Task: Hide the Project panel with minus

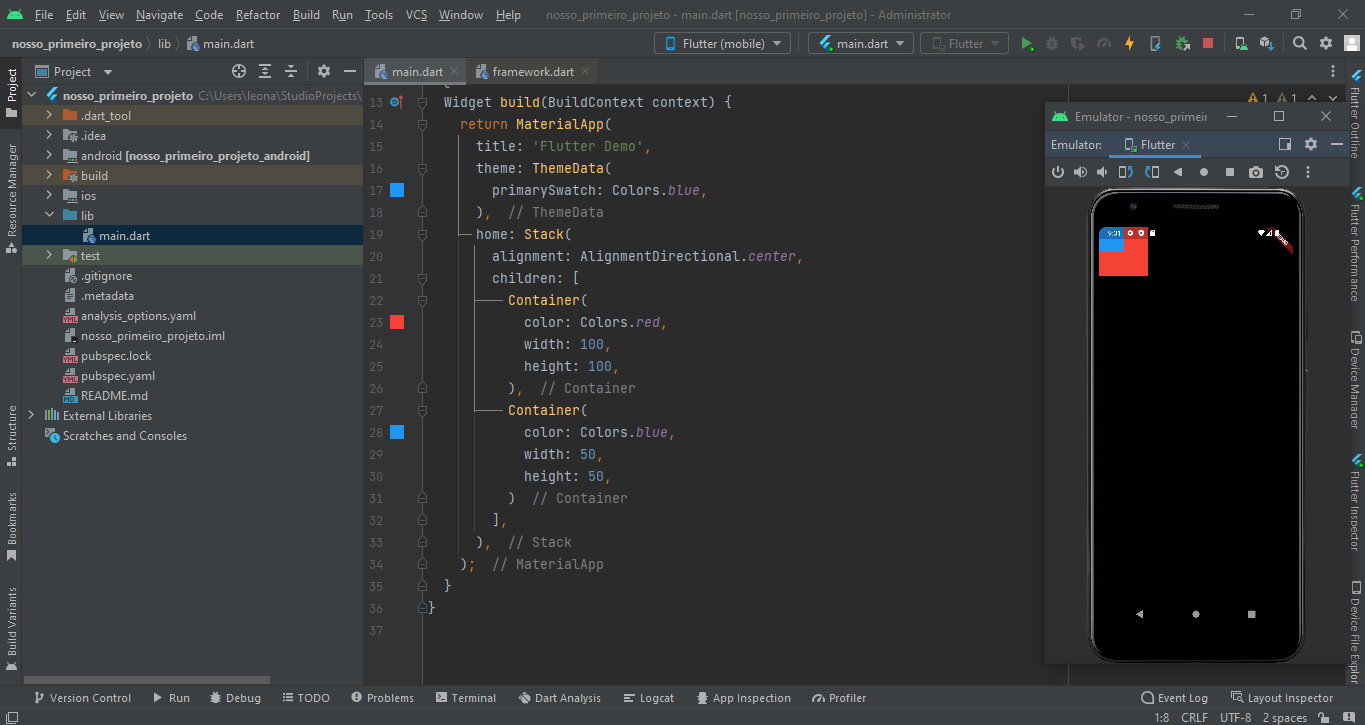Action: coord(350,71)
